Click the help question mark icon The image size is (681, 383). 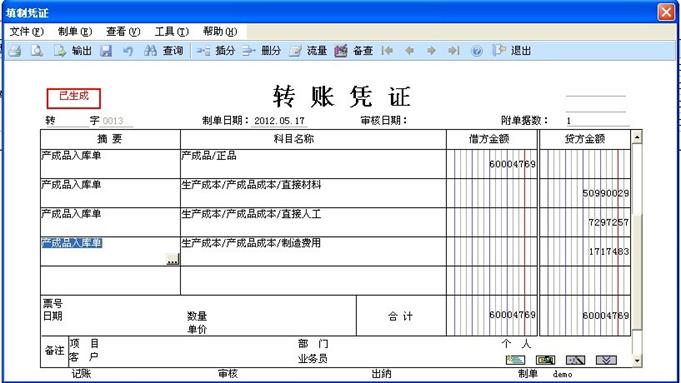pos(476,51)
